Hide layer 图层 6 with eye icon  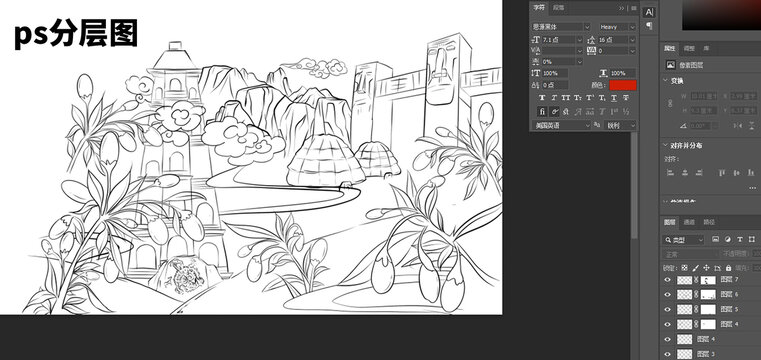[x=667, y=295]
